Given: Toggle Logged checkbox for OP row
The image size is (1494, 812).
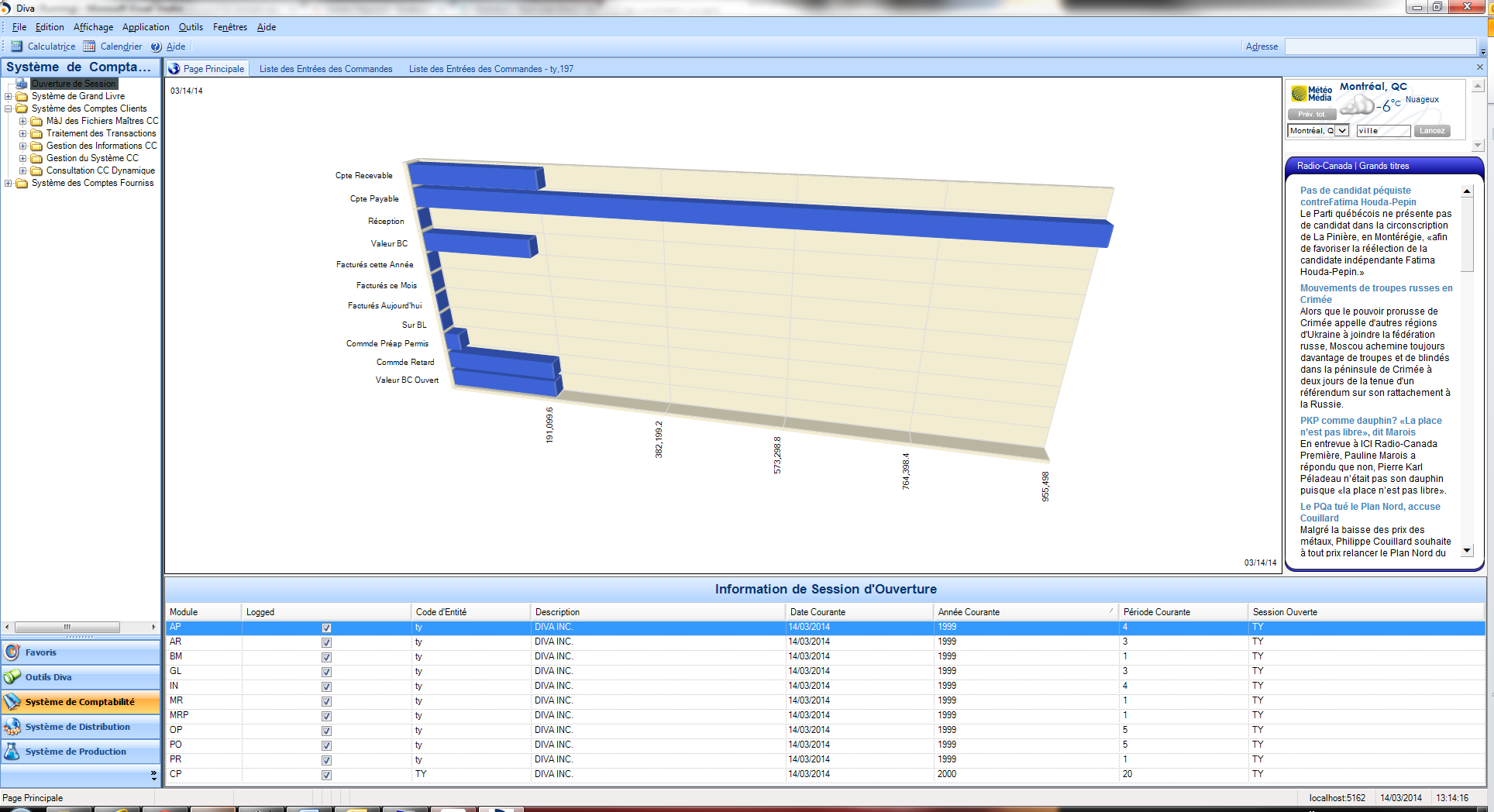Looking at the screenshot, I should click(326, 731).
